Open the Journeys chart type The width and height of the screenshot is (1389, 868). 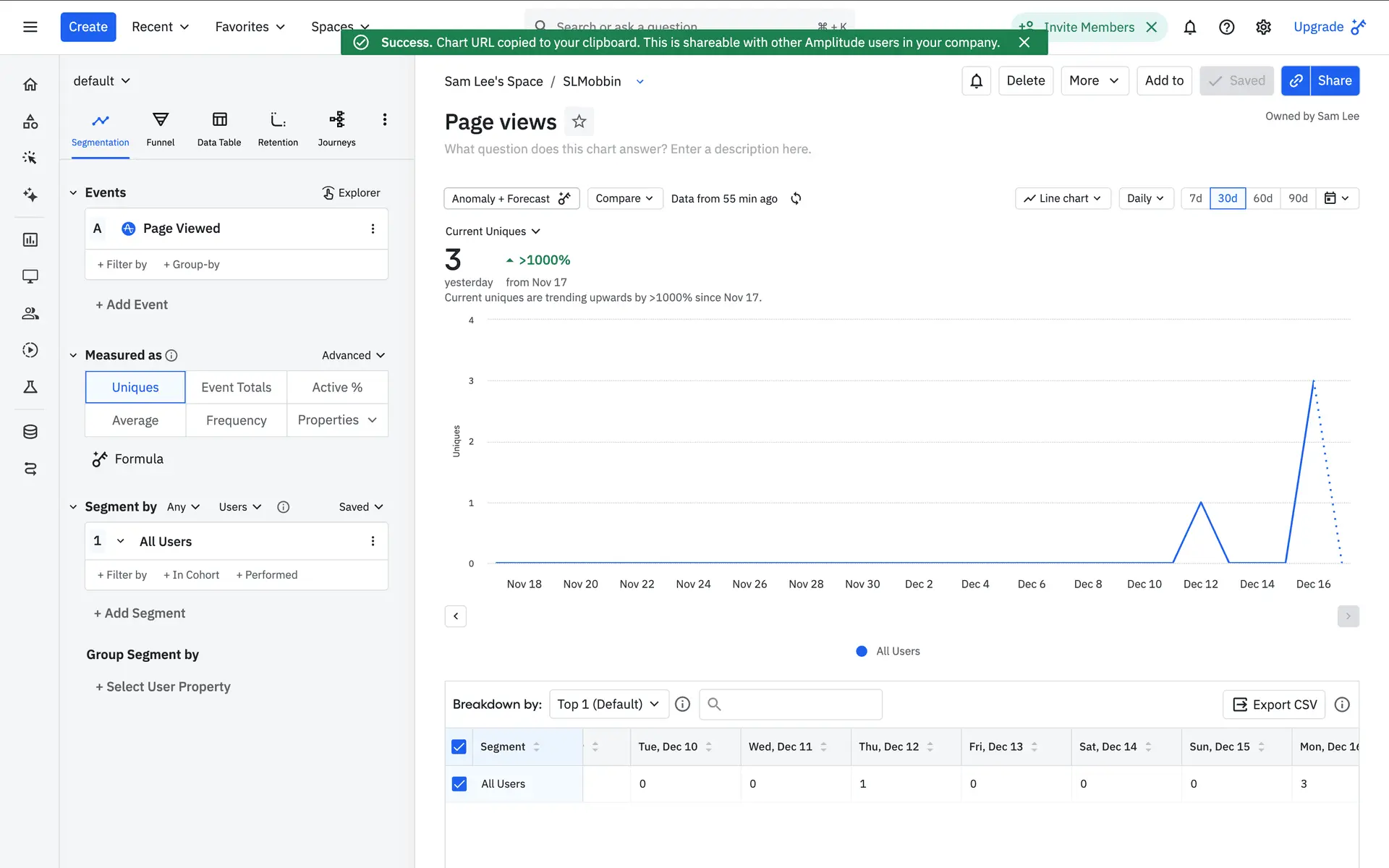coord(336,129)
